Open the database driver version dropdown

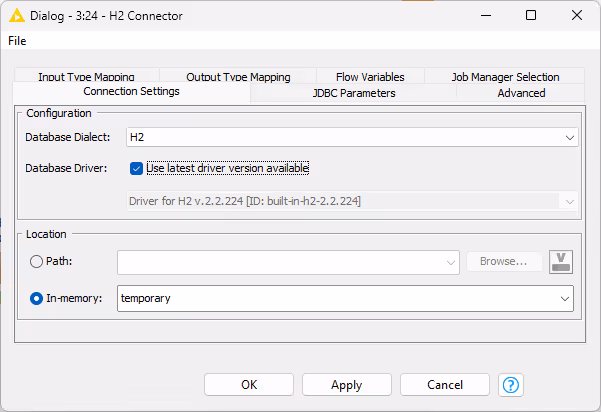[x=569, y=201]
